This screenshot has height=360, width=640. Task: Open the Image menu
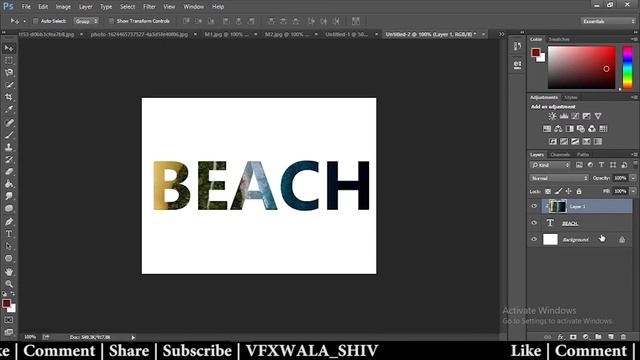(x=63, y=7)
